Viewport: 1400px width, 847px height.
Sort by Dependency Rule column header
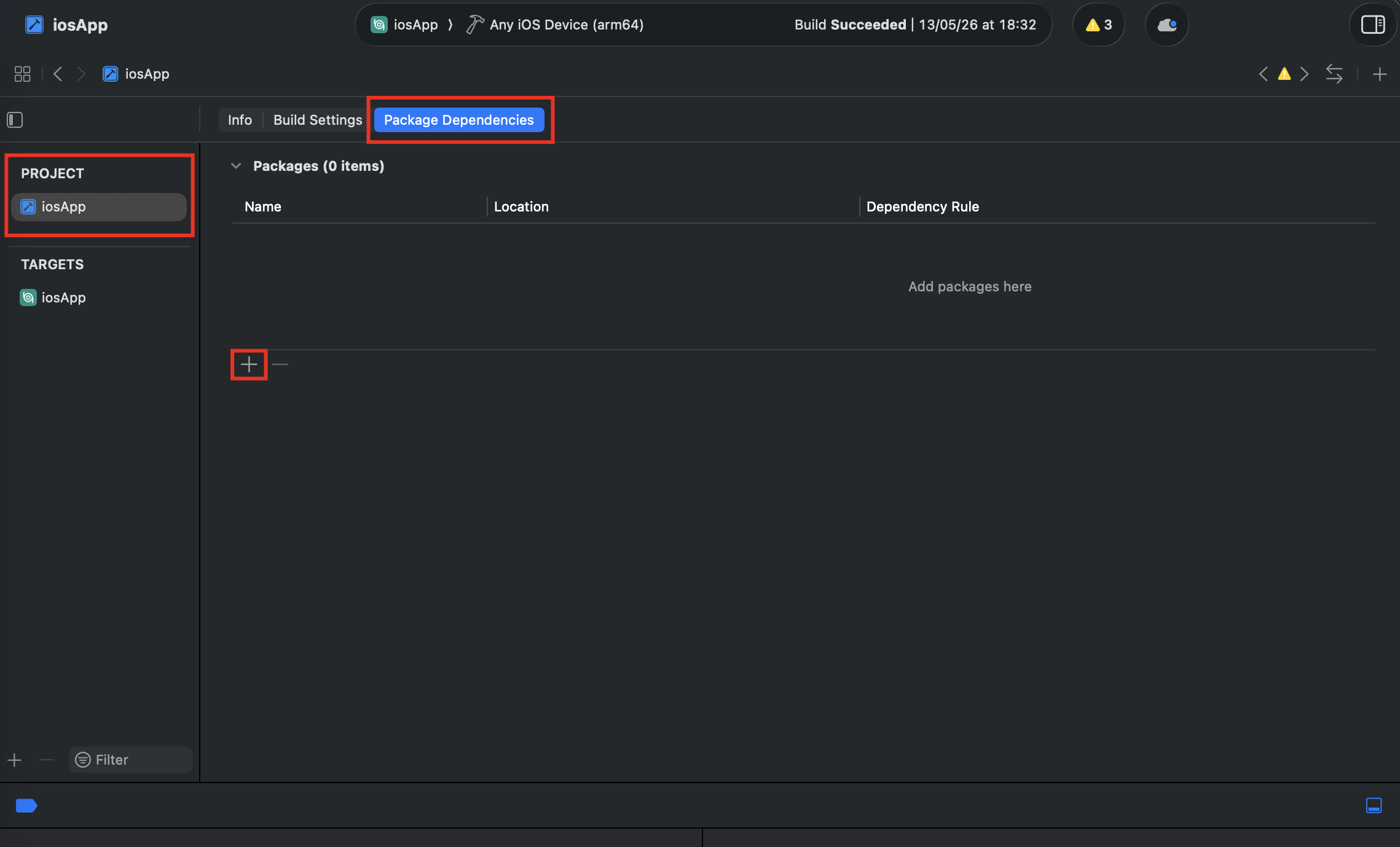coord(922,207)
